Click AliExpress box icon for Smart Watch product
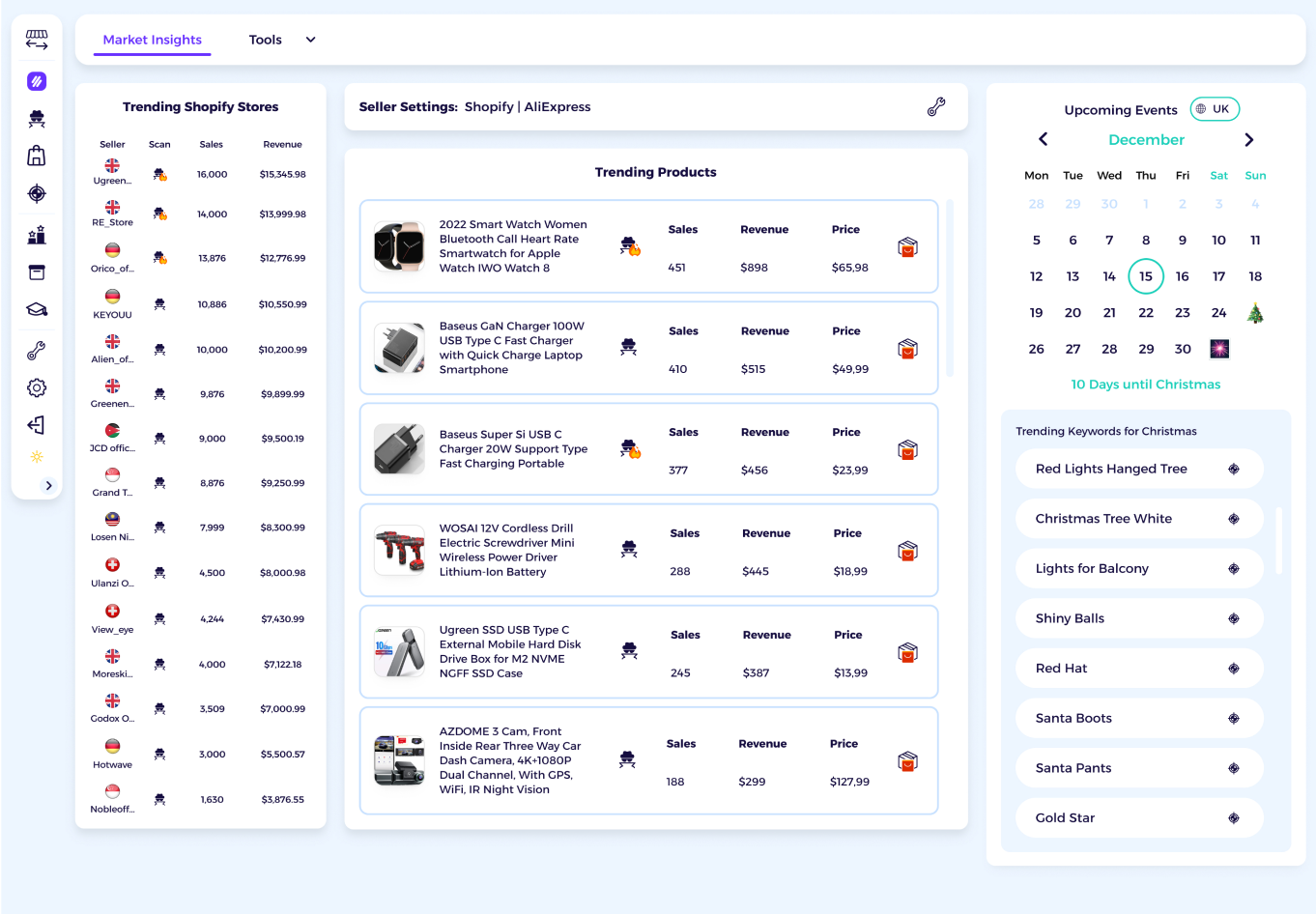Screen dimensions: 1316x914 coord(907,247)
